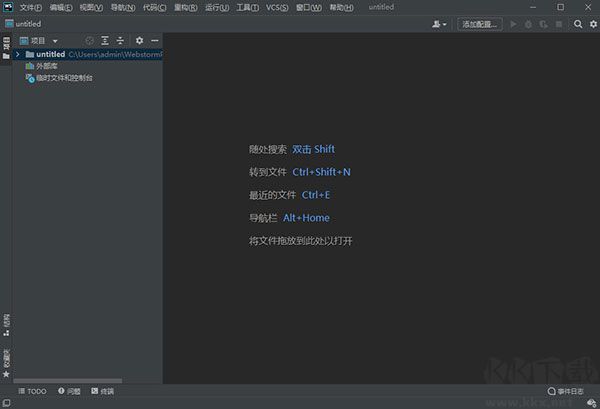Hide the project tool window with minus icon
Image resolution: width=600 pixels, height=409 pixels.
pyautogui.click(x=155, y=41)
